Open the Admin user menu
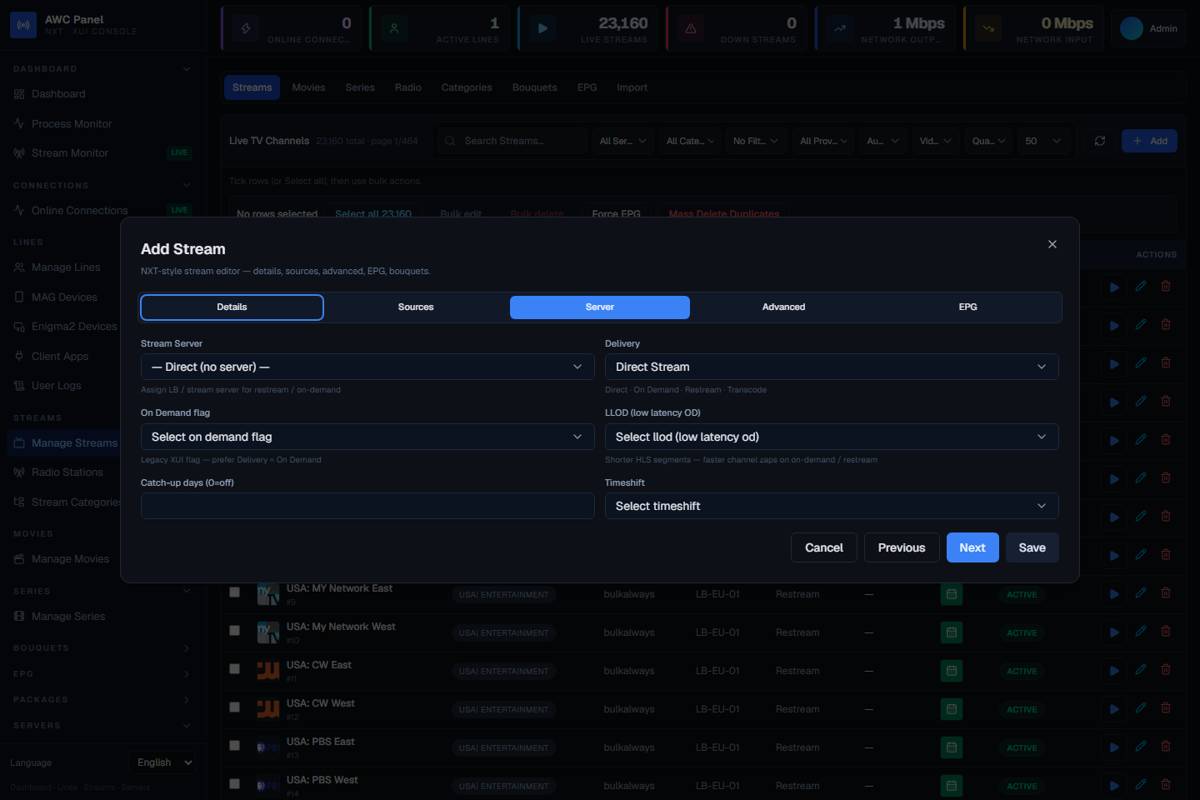The width and height of the screenshot is (1200, 800). [1149, 29]
